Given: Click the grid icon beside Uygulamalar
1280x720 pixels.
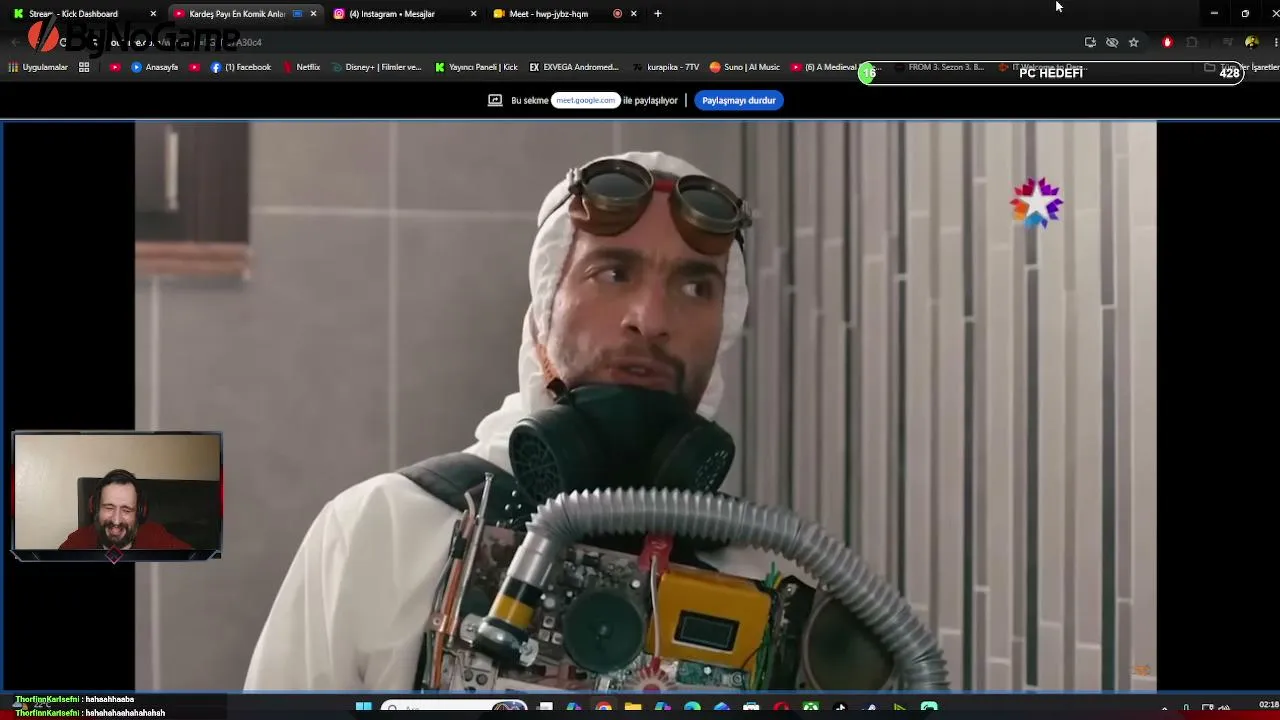Looking at the screenshot, I should tap(84, 67).
